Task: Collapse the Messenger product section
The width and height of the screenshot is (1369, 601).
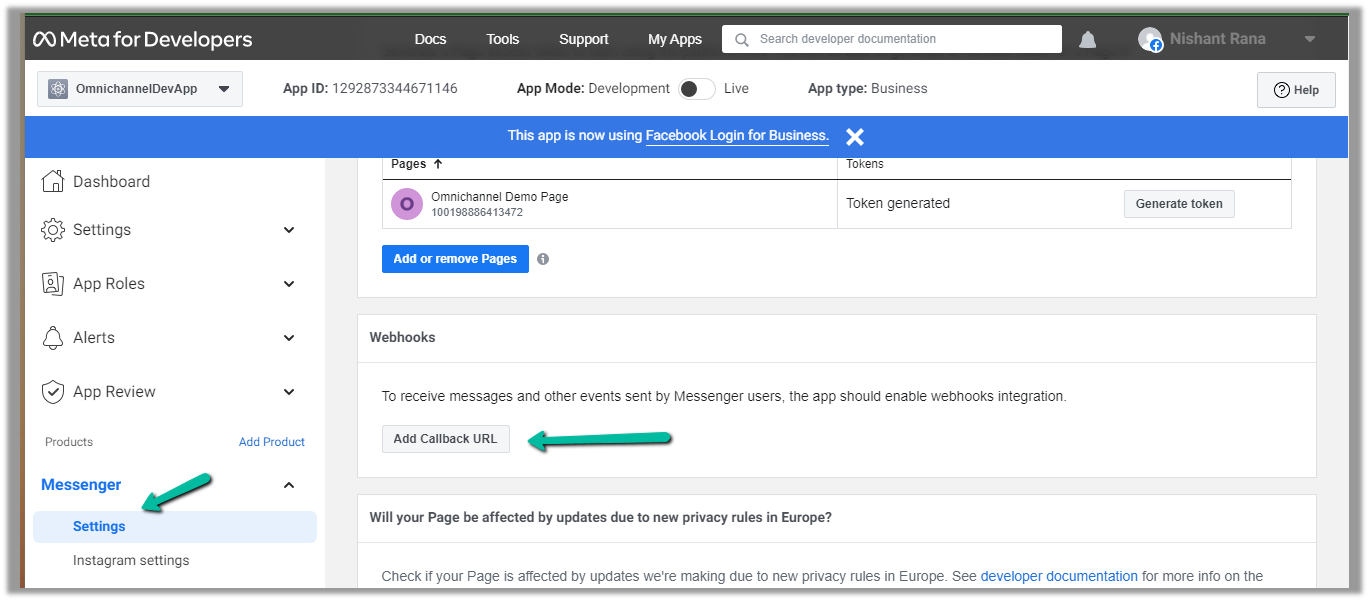Action: point(289,486)
